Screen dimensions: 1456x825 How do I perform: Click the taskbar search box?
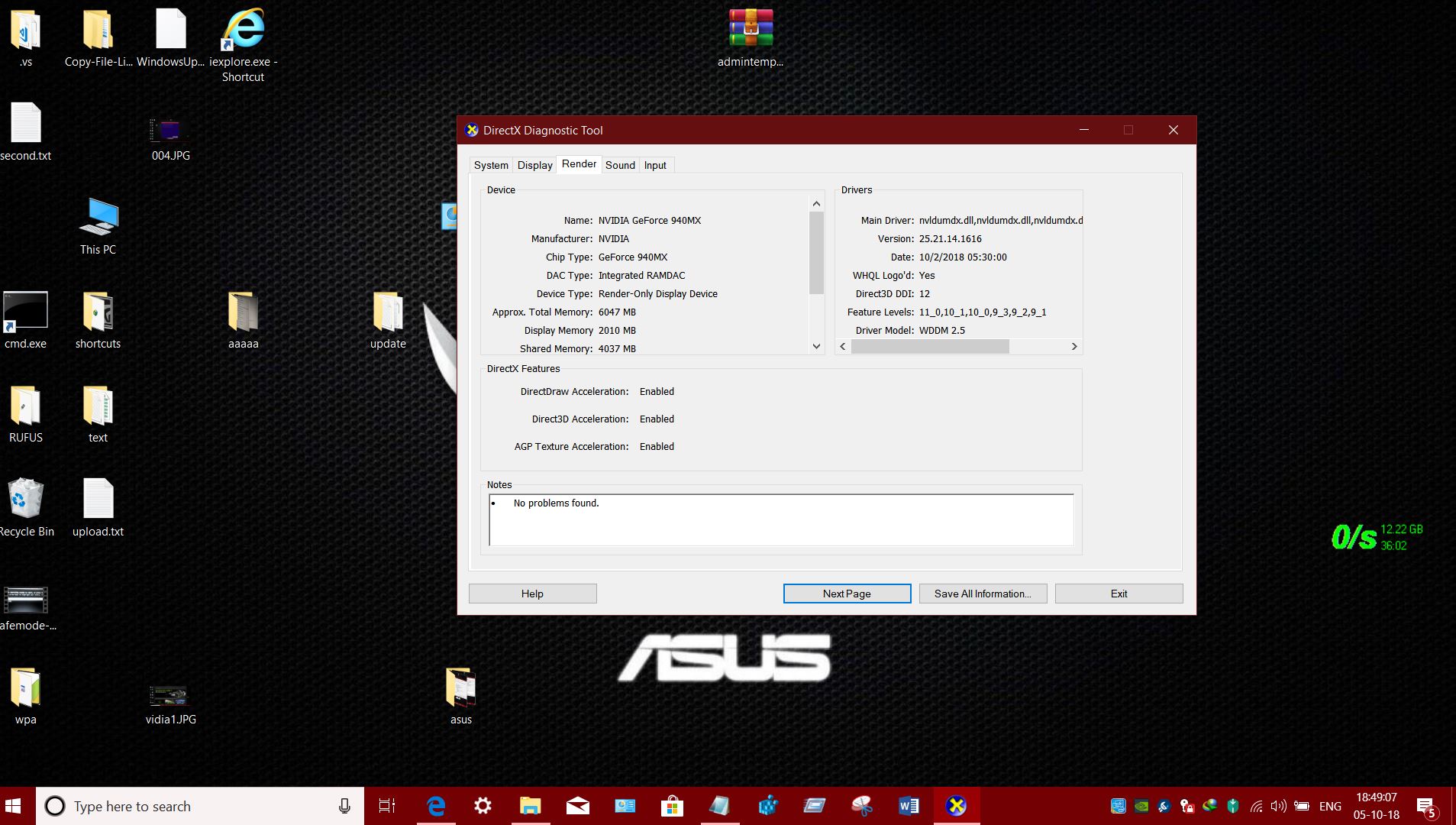point(200,806)
